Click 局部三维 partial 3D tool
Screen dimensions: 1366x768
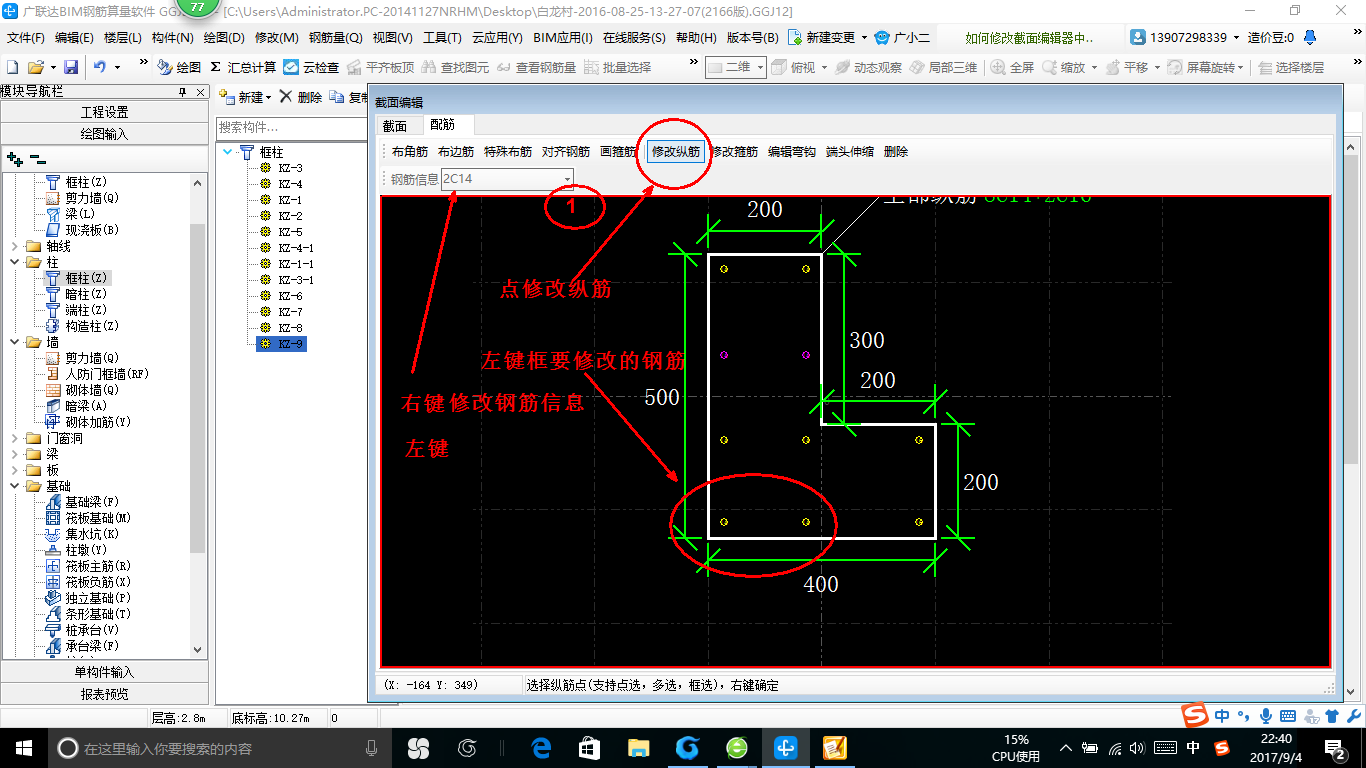[x=943, y=67]
